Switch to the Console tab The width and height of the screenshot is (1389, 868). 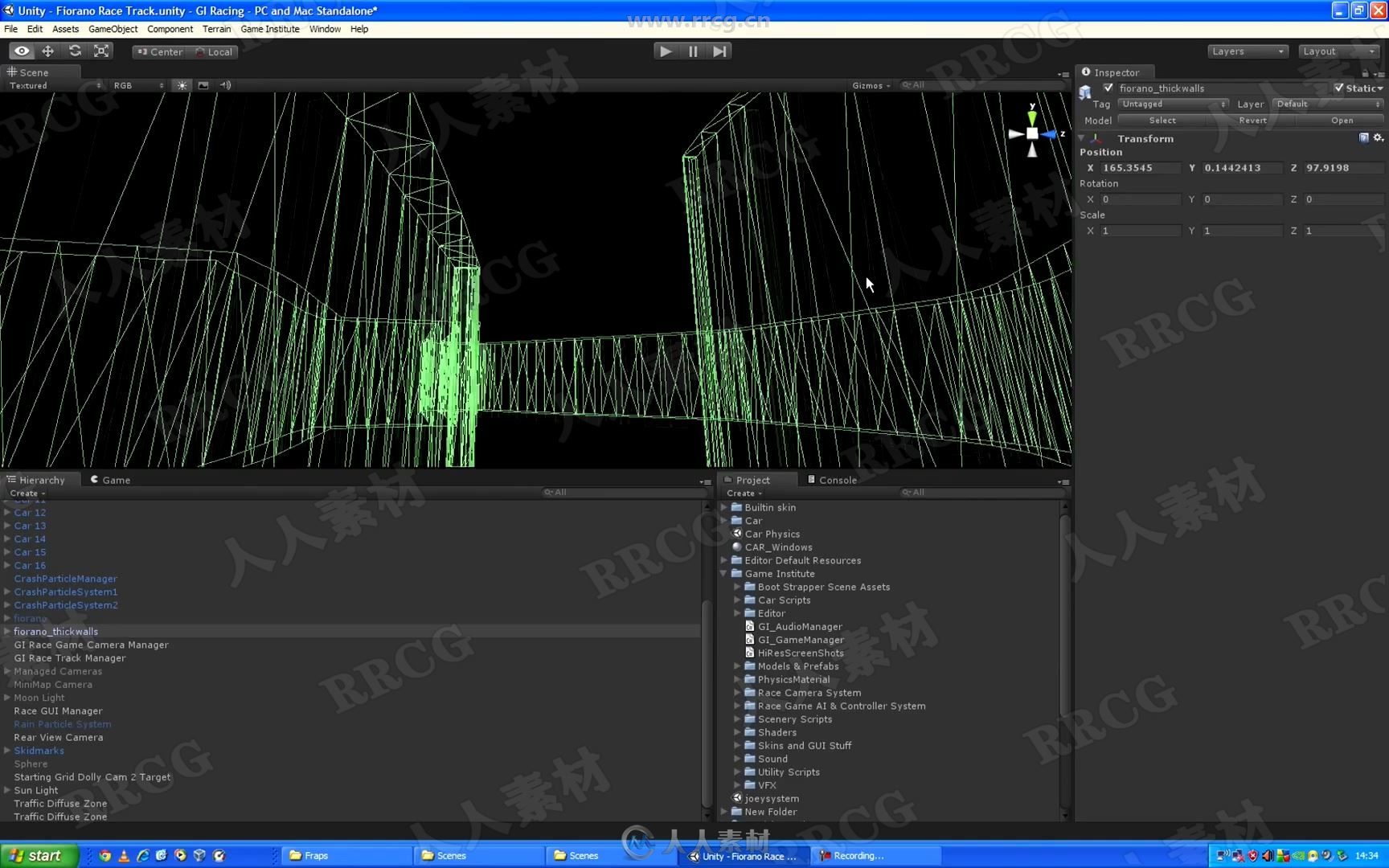click(832, 480)
